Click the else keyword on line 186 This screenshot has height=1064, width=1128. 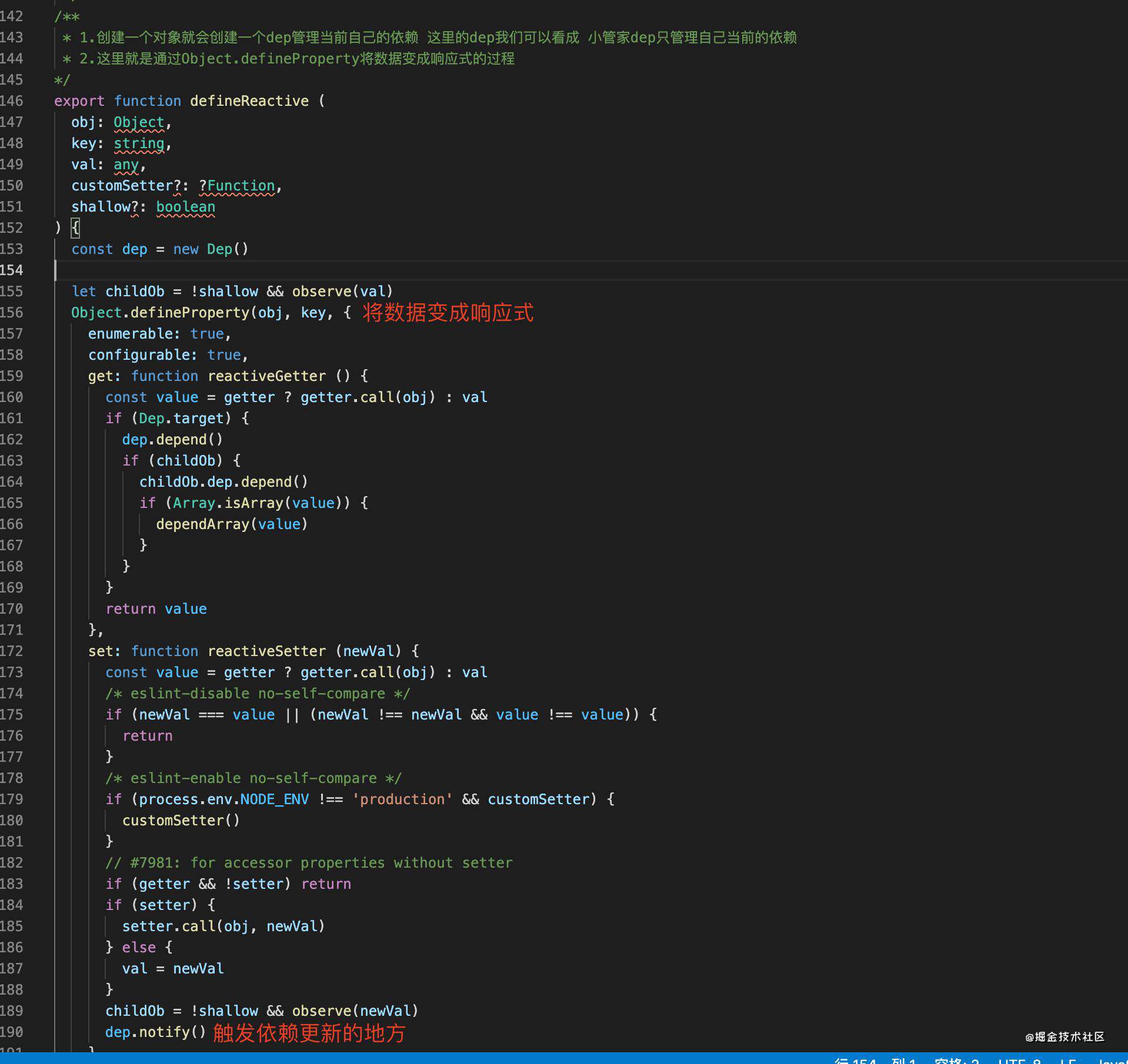[x=139, y=948]
